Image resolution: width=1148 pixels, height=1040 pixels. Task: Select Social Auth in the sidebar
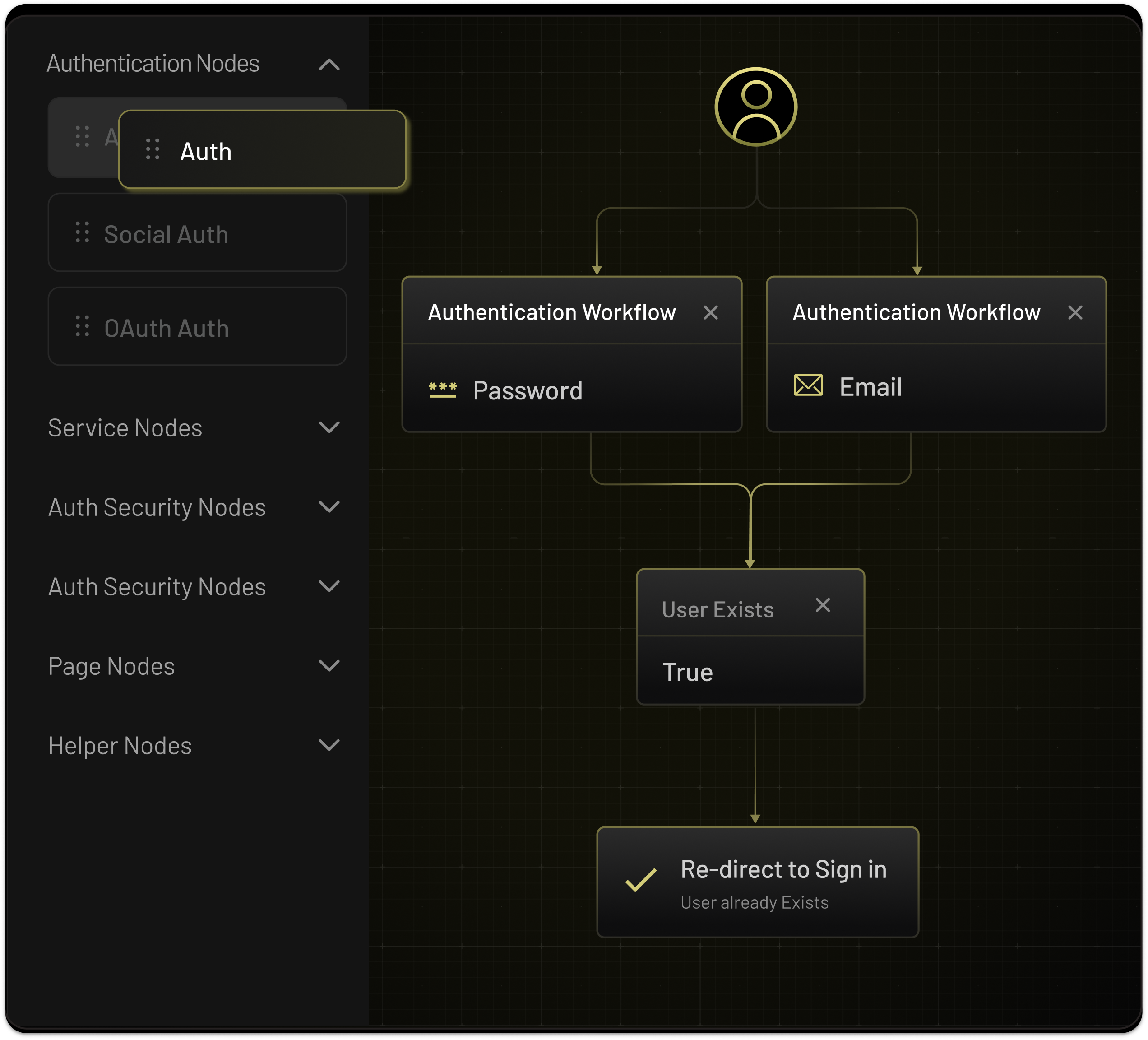click(x=166, y=233)
